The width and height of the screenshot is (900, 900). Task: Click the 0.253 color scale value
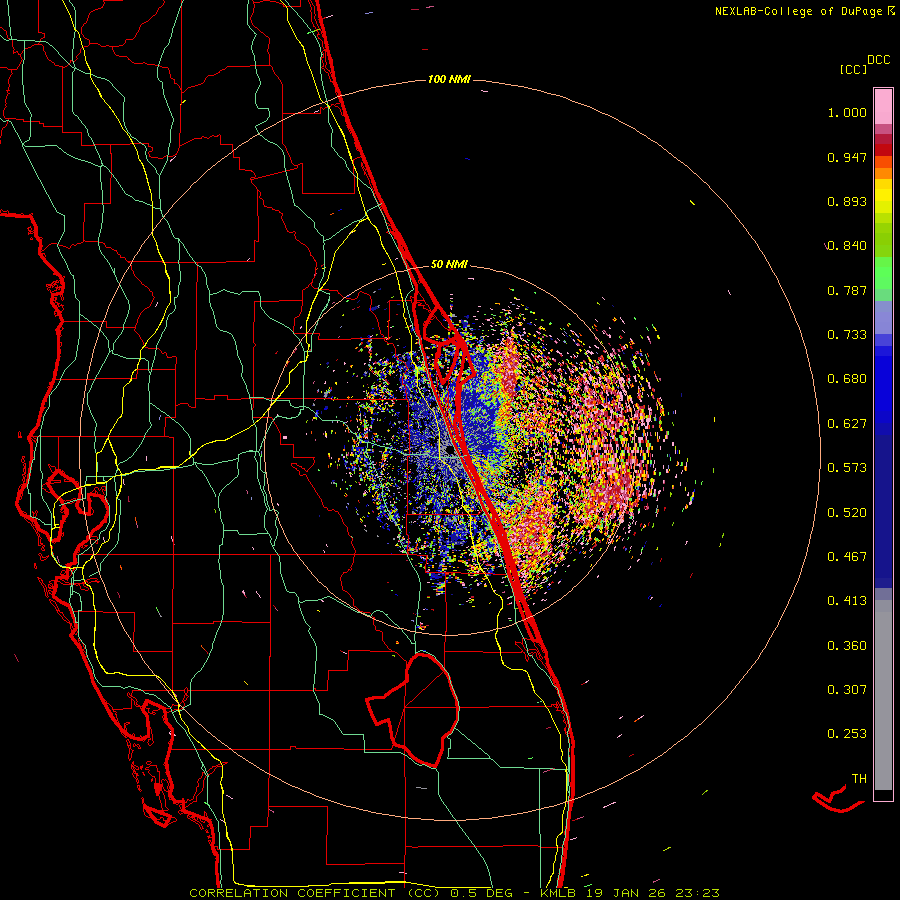tap(847, 734)
